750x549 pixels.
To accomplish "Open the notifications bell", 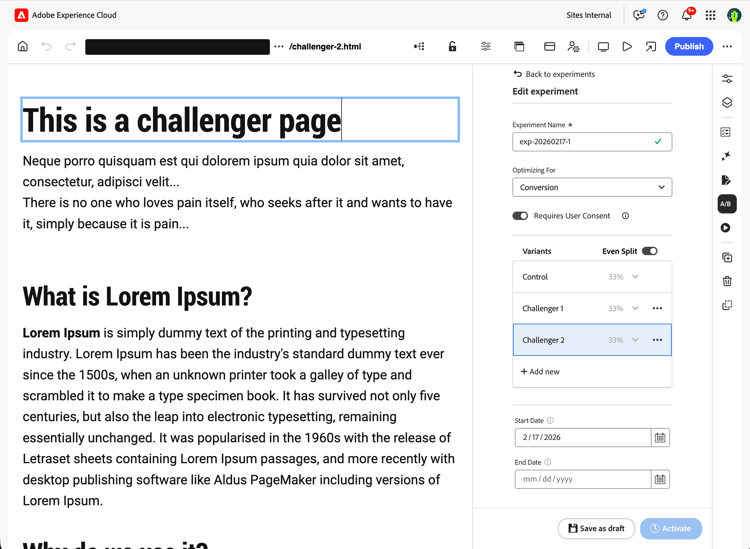I will coord(687,15).
